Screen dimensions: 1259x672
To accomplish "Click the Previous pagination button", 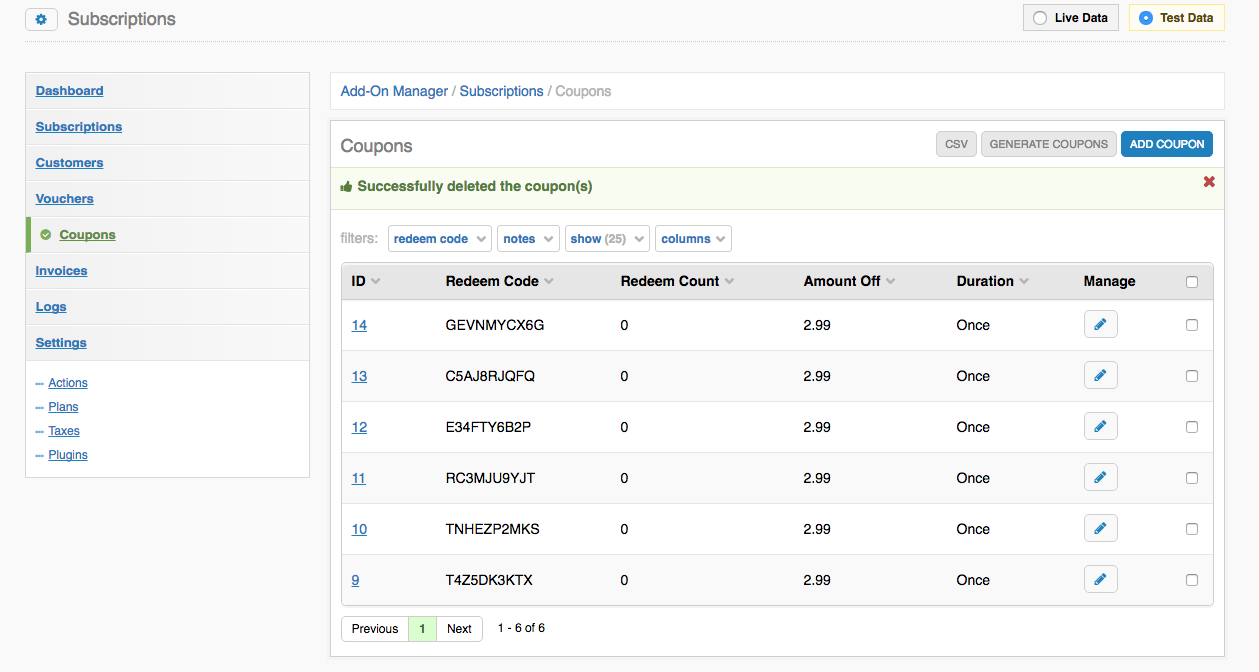I will 375,629.
